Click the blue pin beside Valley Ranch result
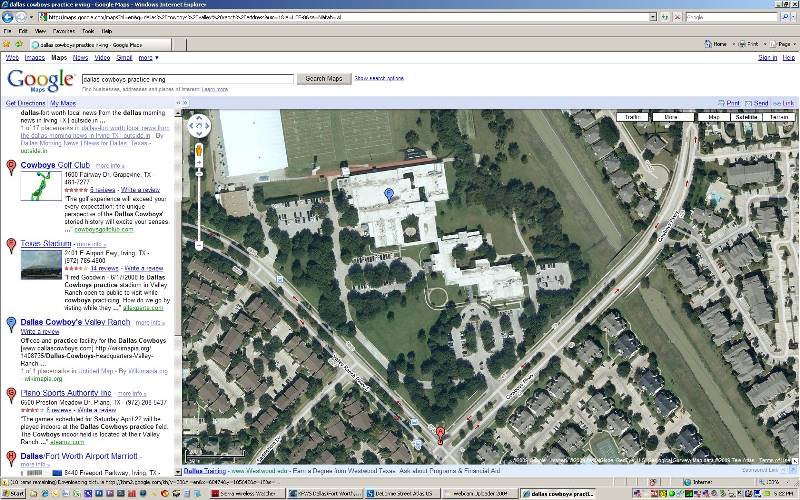Viewport: 800px width, 500px height. click(11, 324)
